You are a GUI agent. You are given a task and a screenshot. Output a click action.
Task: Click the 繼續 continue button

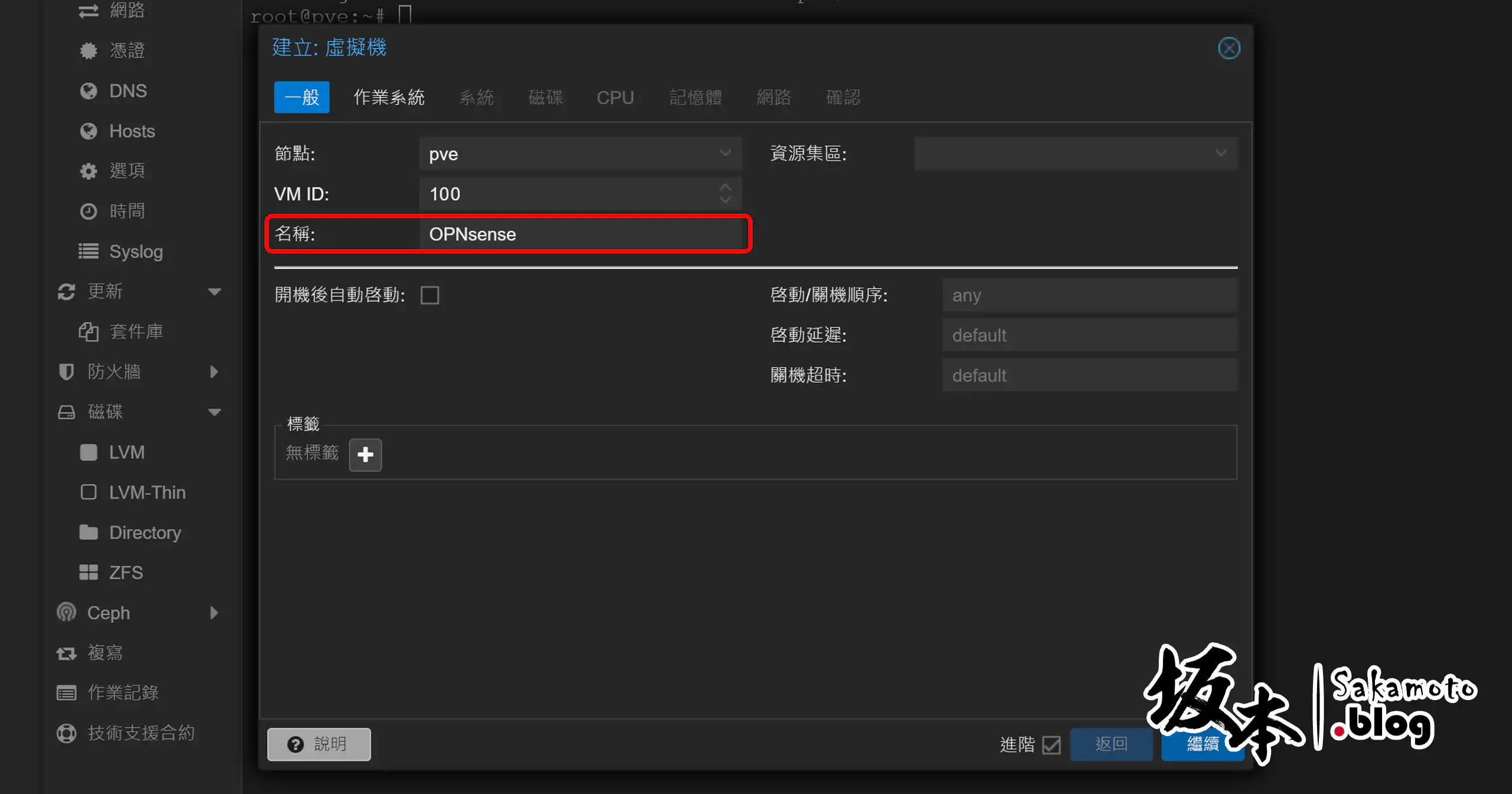pos(1203,745)
